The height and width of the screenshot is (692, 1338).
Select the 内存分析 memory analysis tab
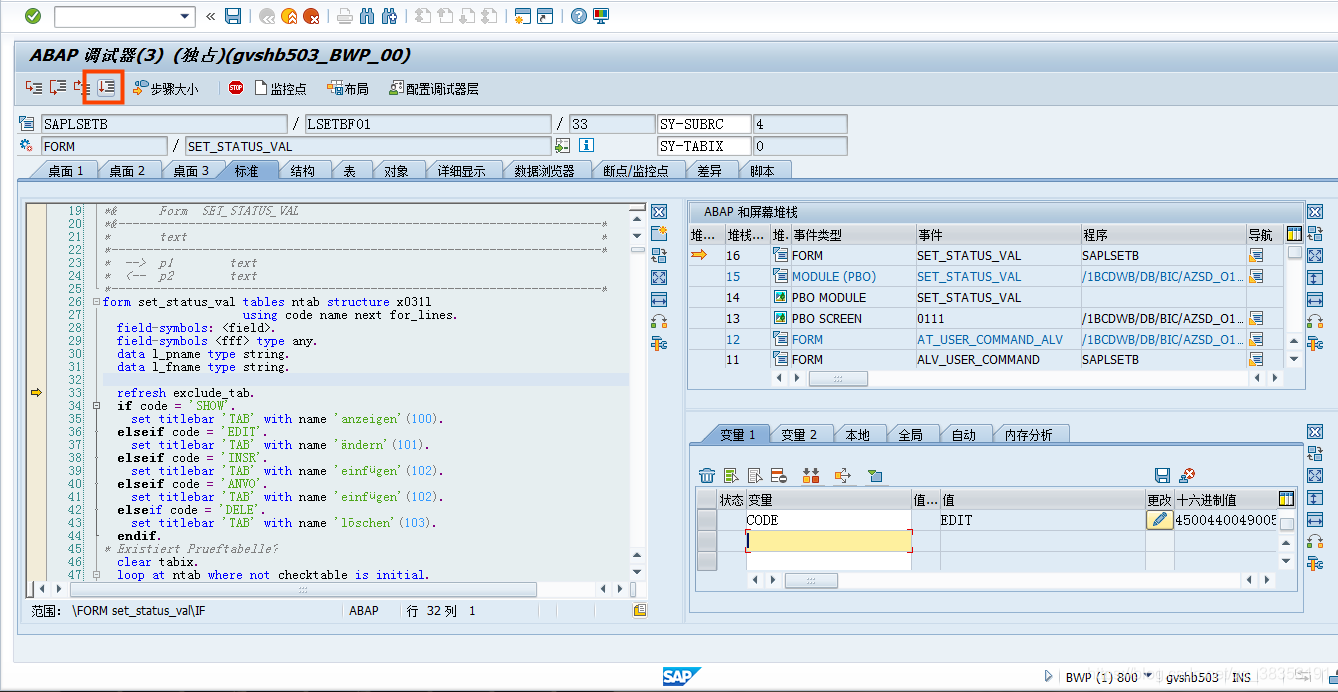click(1028, 434)
